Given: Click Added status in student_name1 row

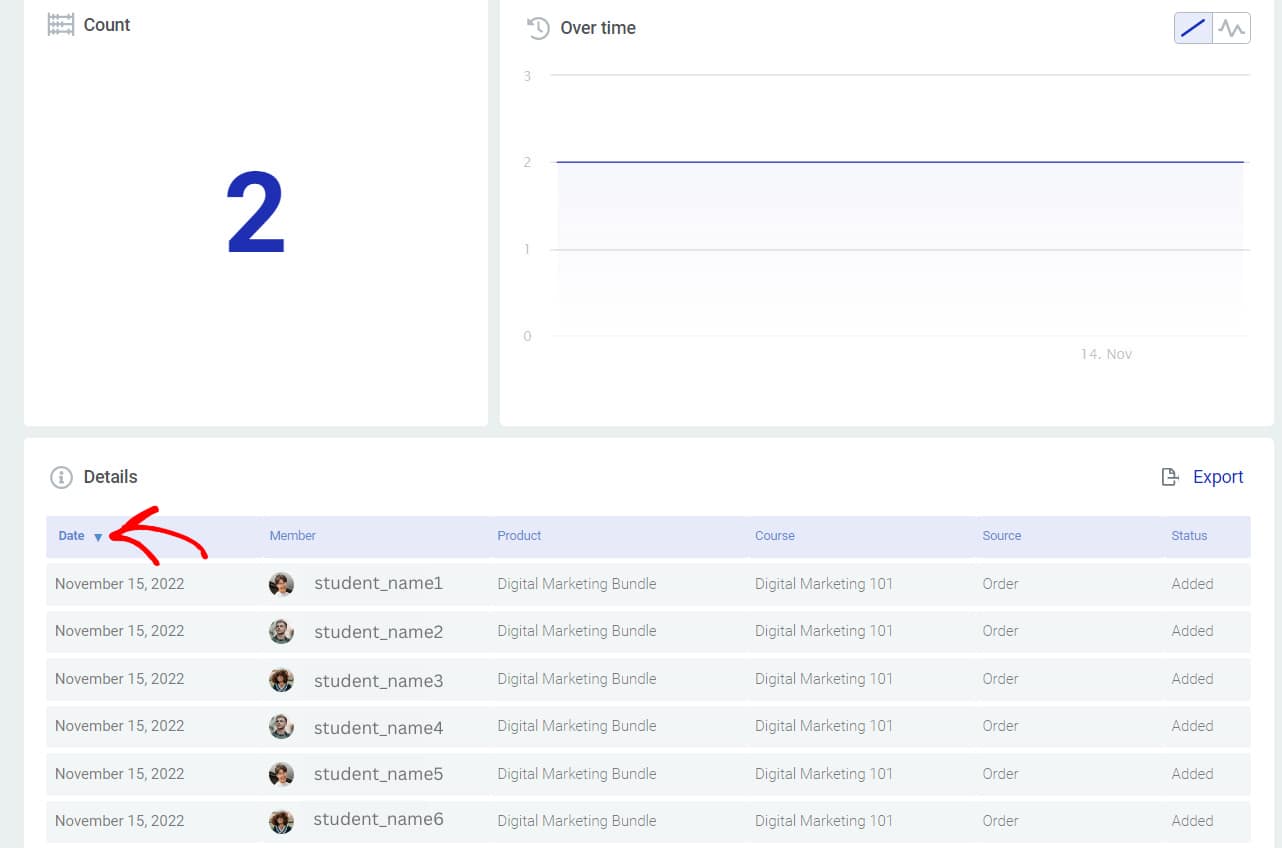Looking at the screenshot, I should pyautogui.click(x=1192, y=584).
